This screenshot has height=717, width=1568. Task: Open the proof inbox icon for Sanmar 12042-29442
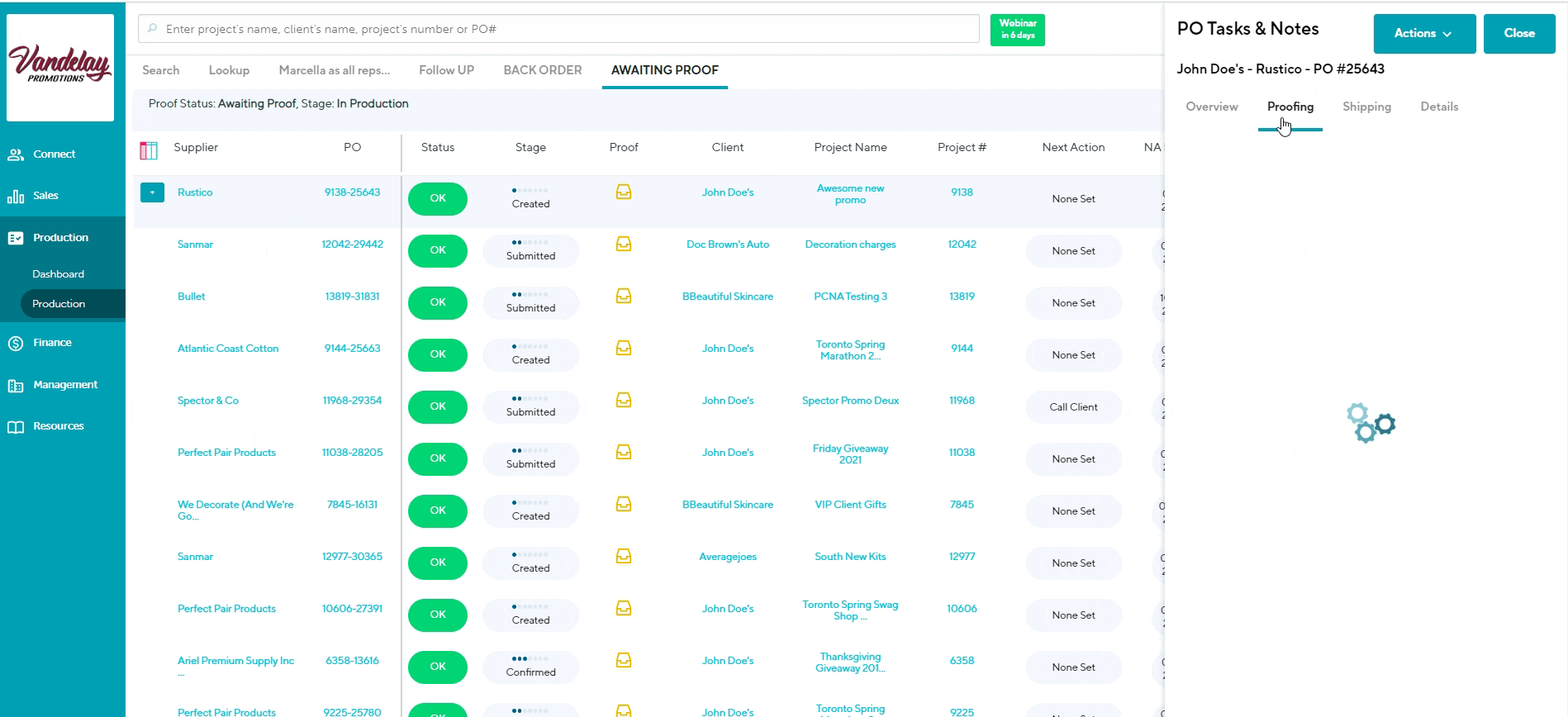(x=624, y=245)
